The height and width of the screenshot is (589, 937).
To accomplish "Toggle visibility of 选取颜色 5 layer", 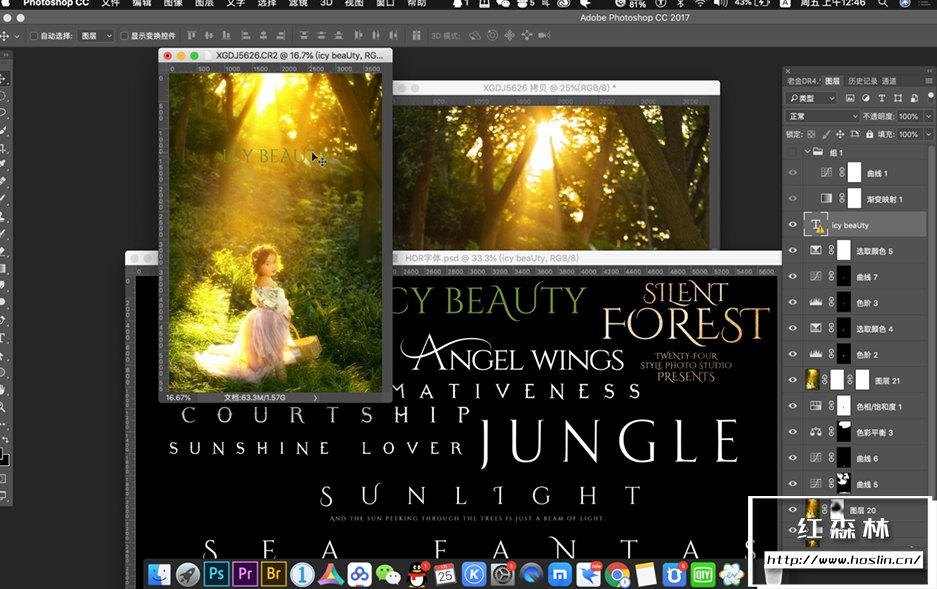I will pyautogui.click(x=793, y=251).
